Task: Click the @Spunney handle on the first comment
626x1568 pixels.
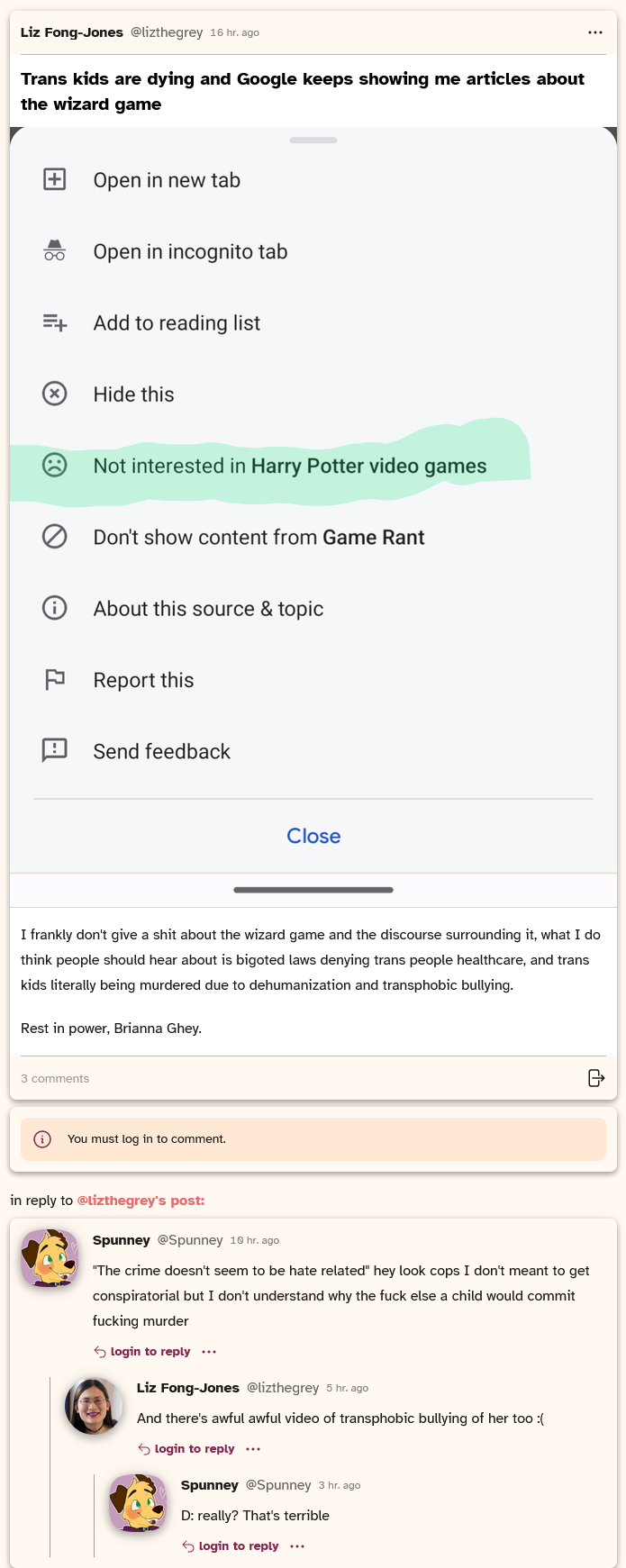Action: 190,1240
